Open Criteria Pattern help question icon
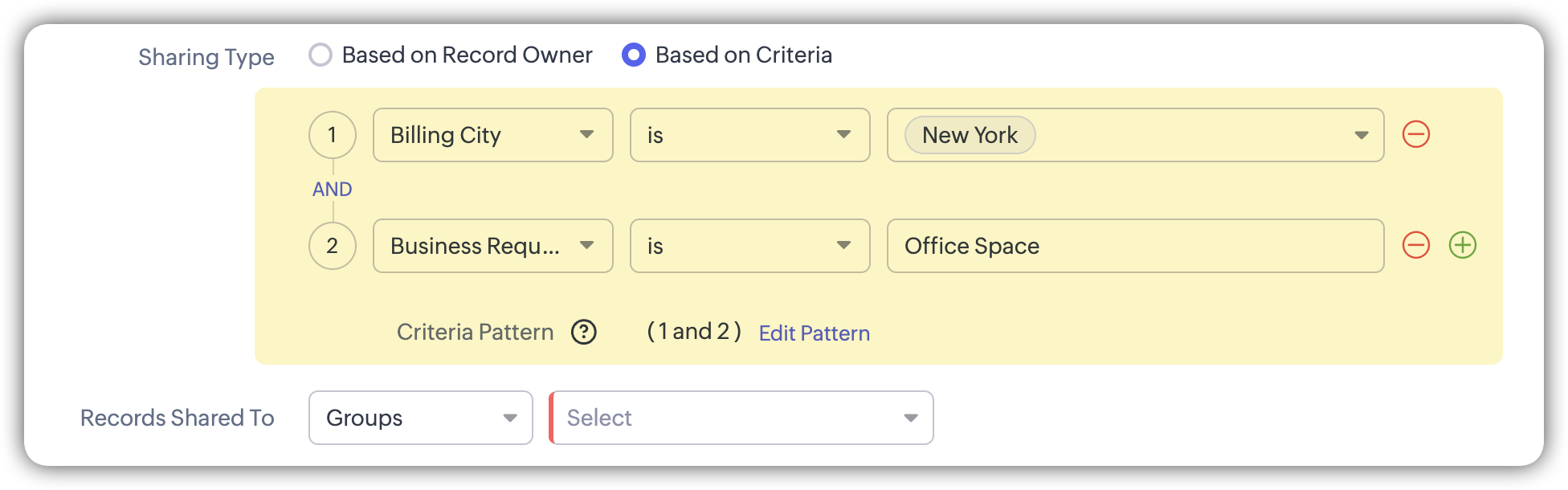The width and height of the screenshot is (1568, 490). point(584,332)
